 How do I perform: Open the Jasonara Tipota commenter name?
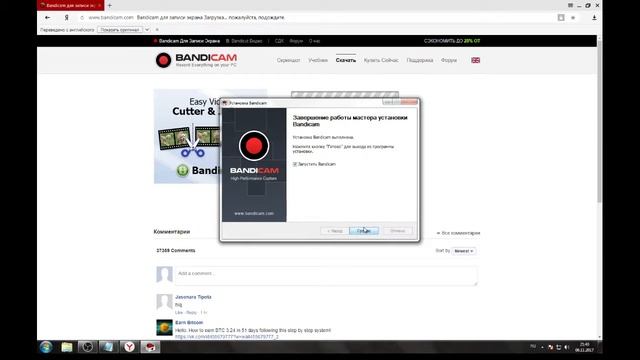tap(193, 297)
